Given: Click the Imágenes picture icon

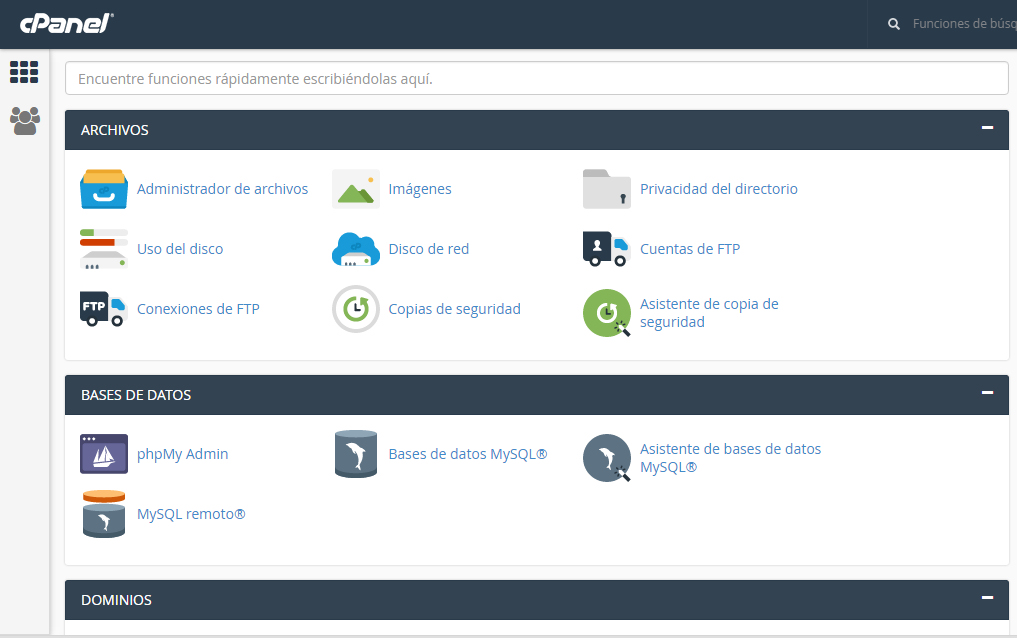Looking at the screenshot, I should [355, 189].
